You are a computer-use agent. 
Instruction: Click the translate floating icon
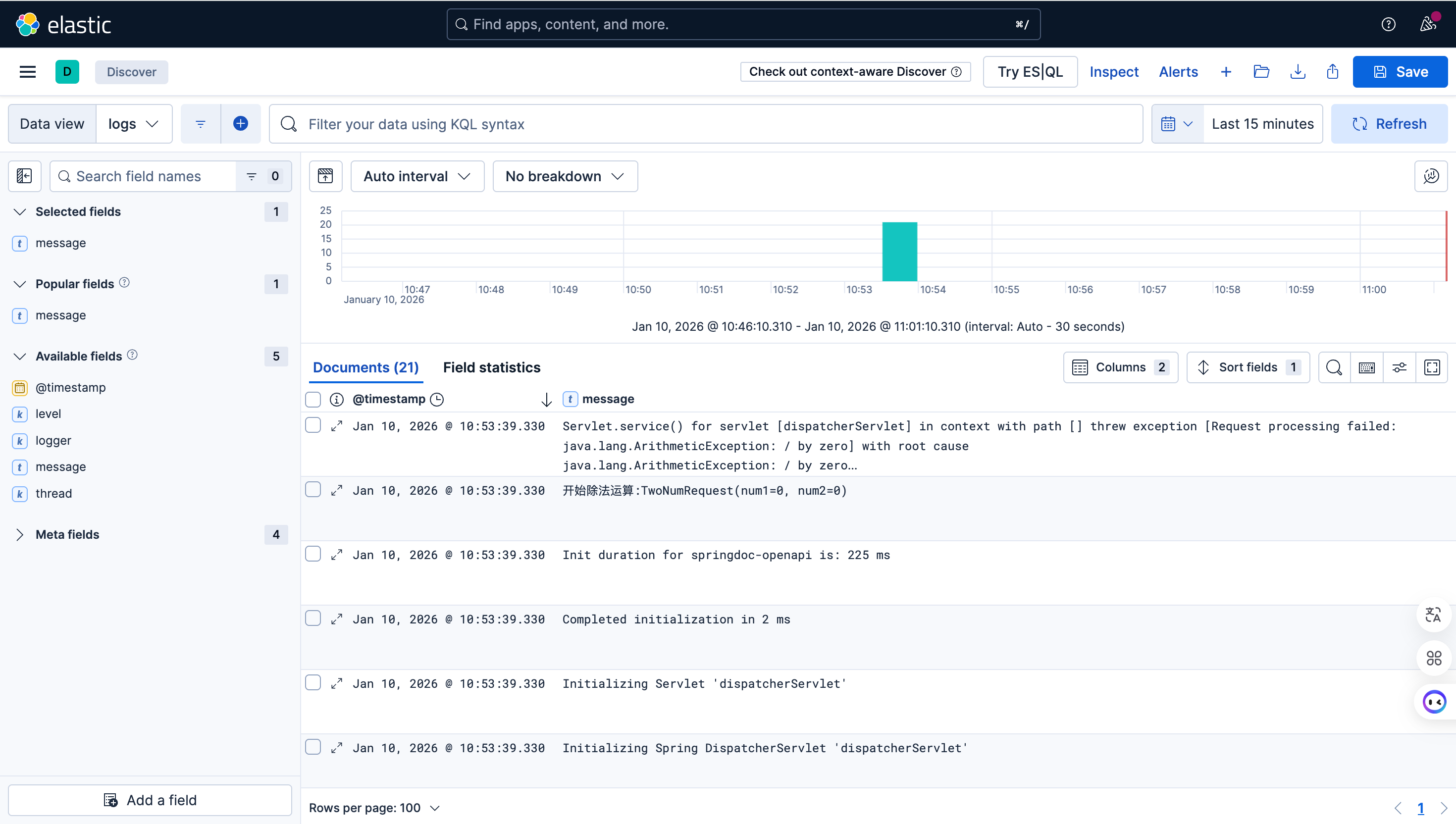[x=1433, y=615]
